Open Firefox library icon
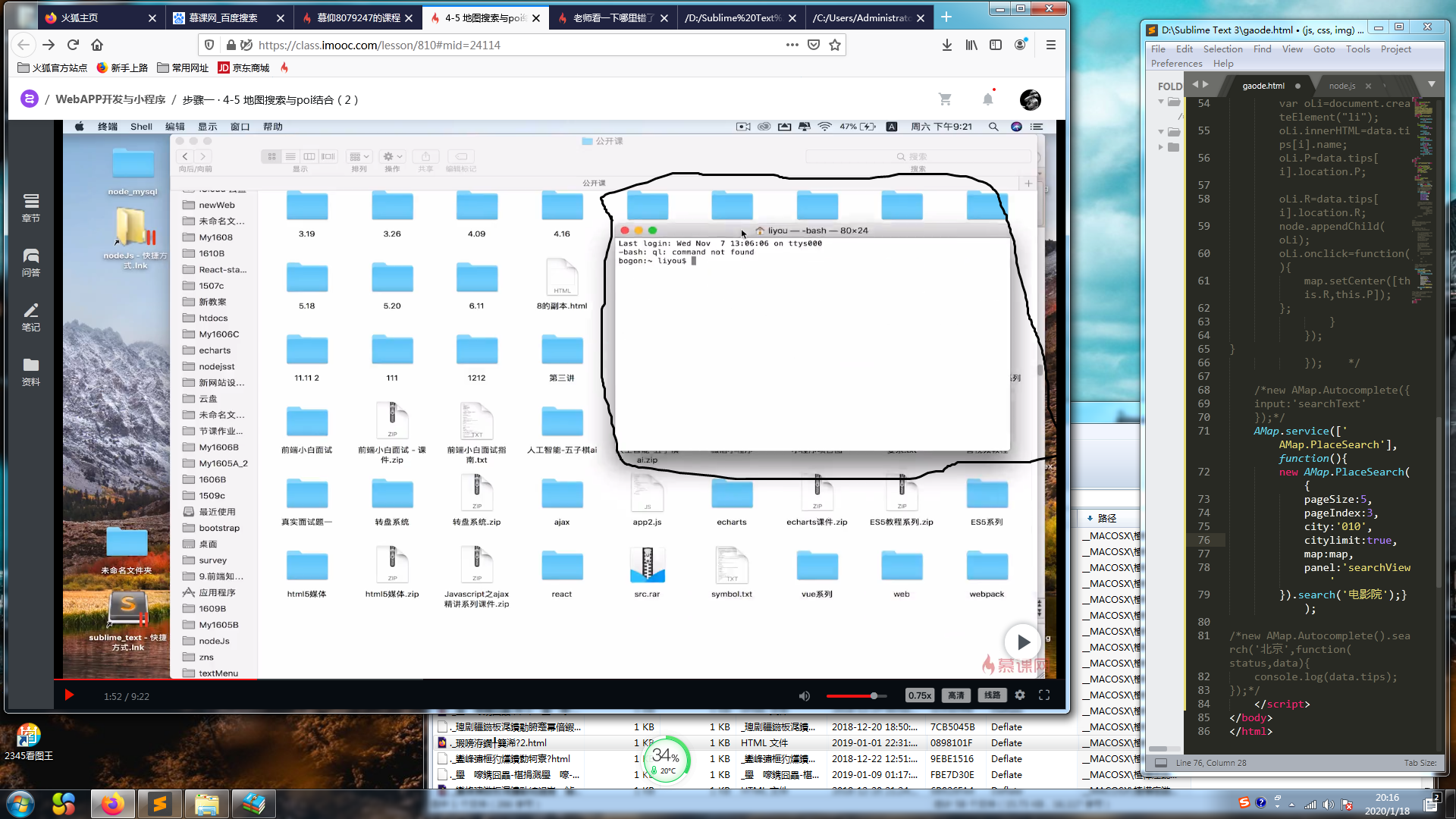The width and height of the screenshot is (1456, 819). pyautogui.click(x=971, y=45)
